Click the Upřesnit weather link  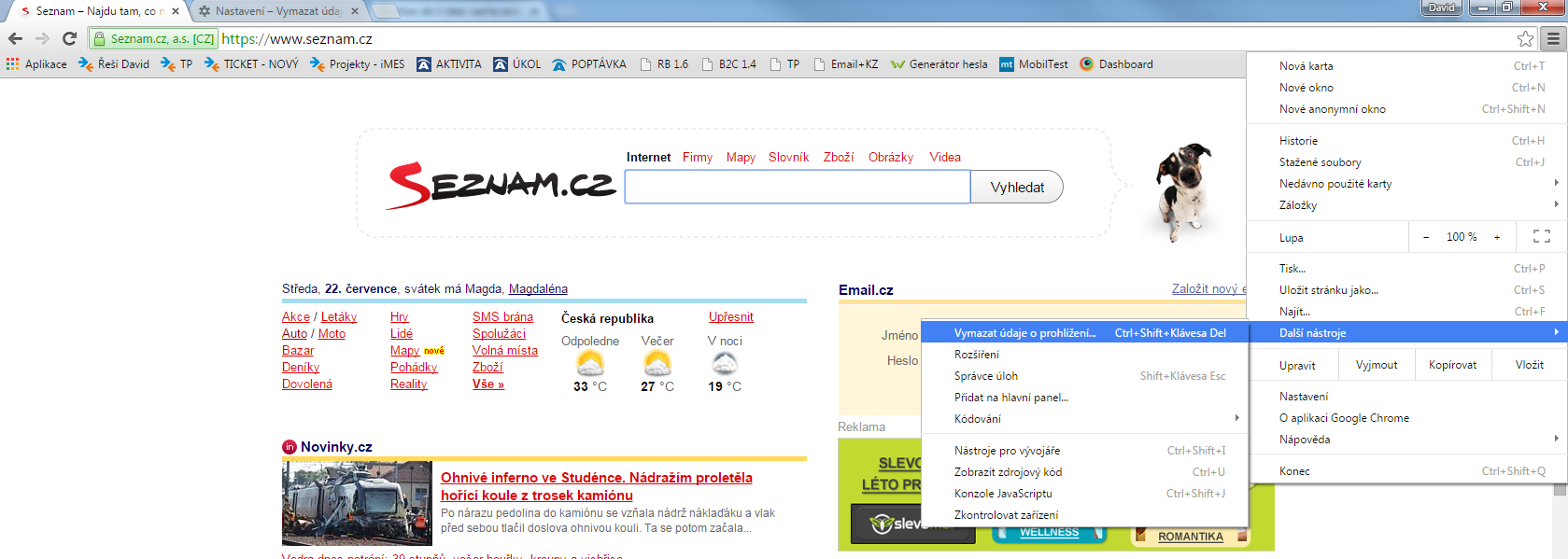[x=730, y=316]
